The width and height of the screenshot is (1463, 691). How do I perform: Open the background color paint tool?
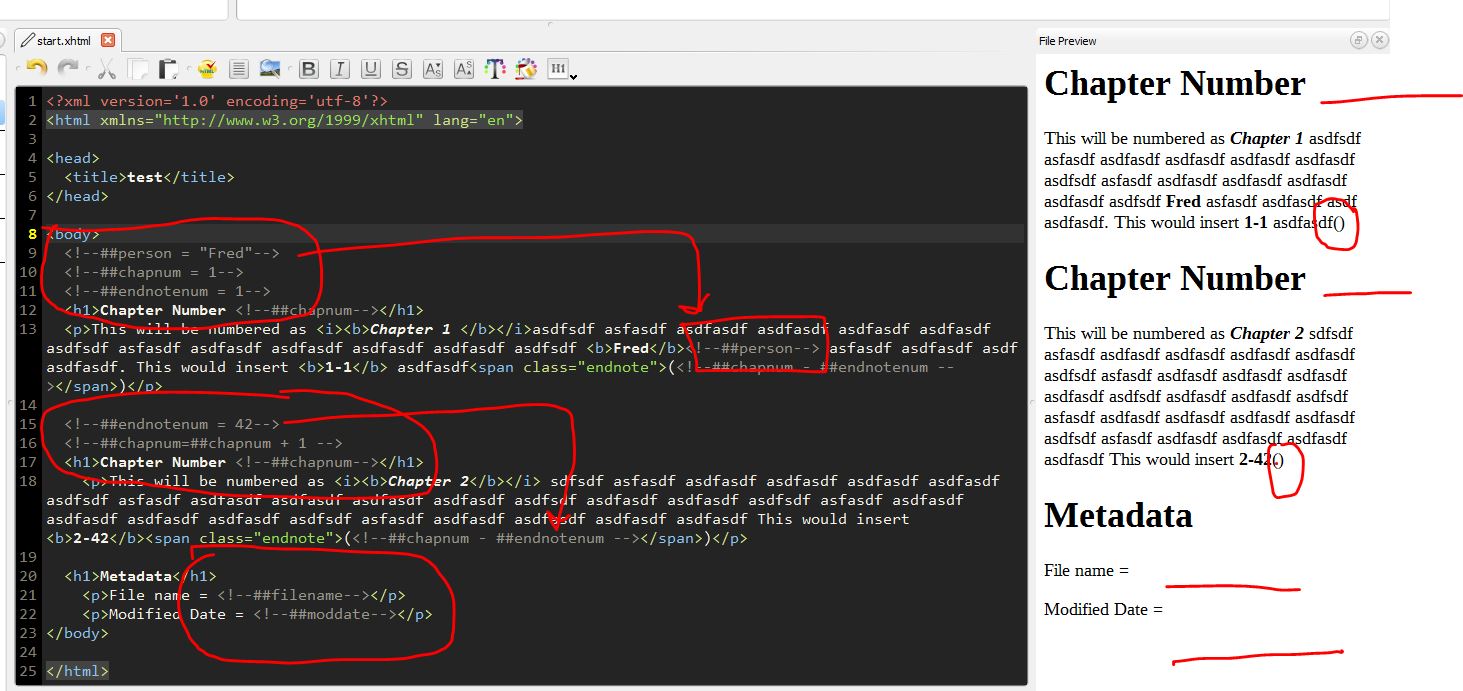point(526,69)
